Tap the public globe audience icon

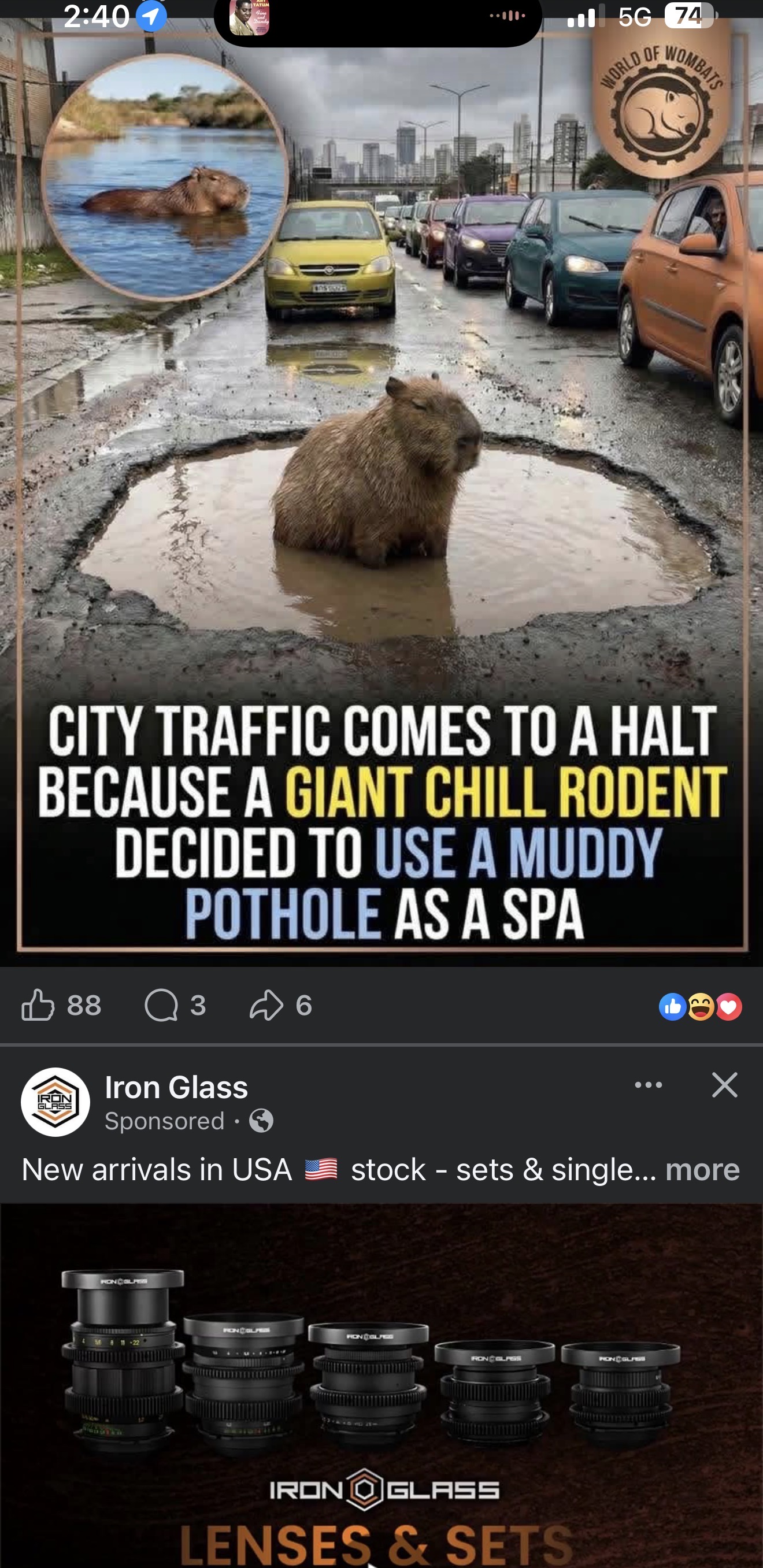click(261, 1121)
